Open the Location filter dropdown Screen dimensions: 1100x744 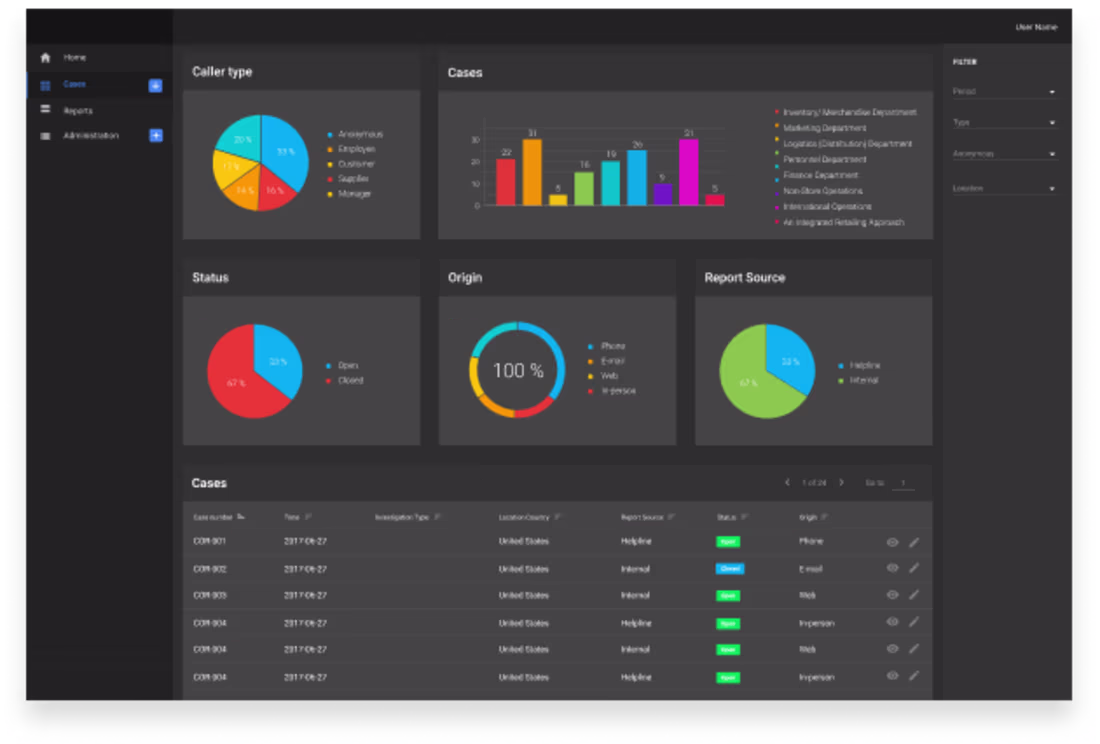1005,188
